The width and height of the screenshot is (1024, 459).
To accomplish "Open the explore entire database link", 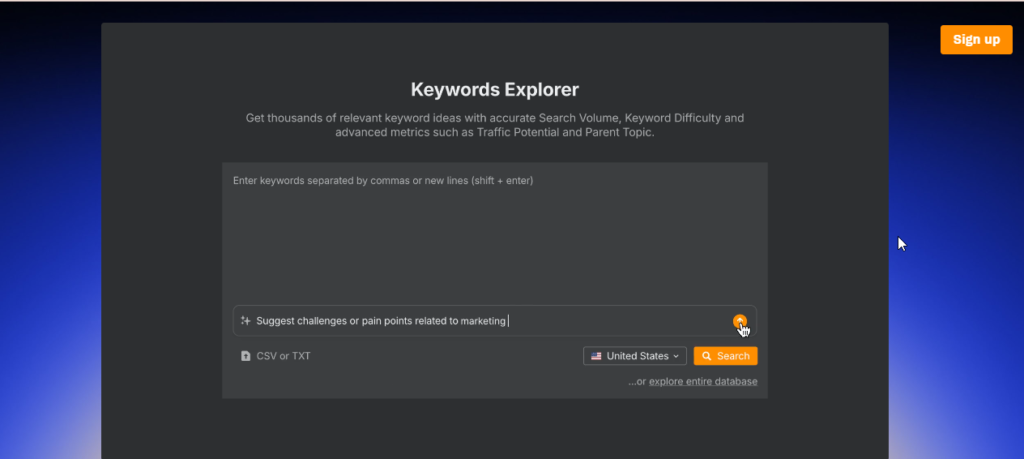I will point(703,381).
